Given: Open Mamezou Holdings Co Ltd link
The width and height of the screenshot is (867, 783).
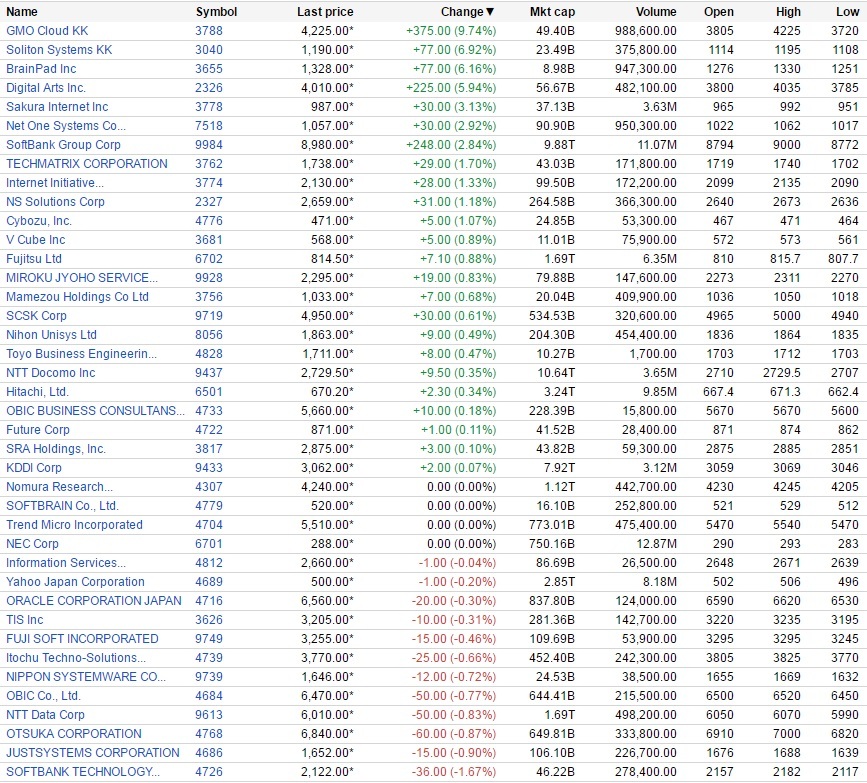Looking at the screenshot, I should click(77, 296).
